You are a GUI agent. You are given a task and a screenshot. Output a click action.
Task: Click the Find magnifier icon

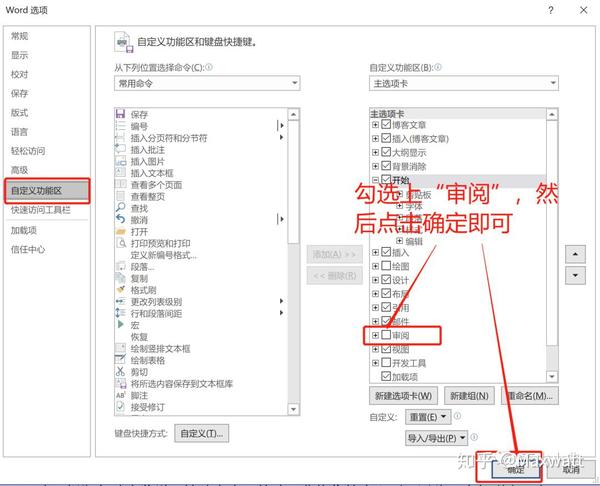click(x=121, y=208)
